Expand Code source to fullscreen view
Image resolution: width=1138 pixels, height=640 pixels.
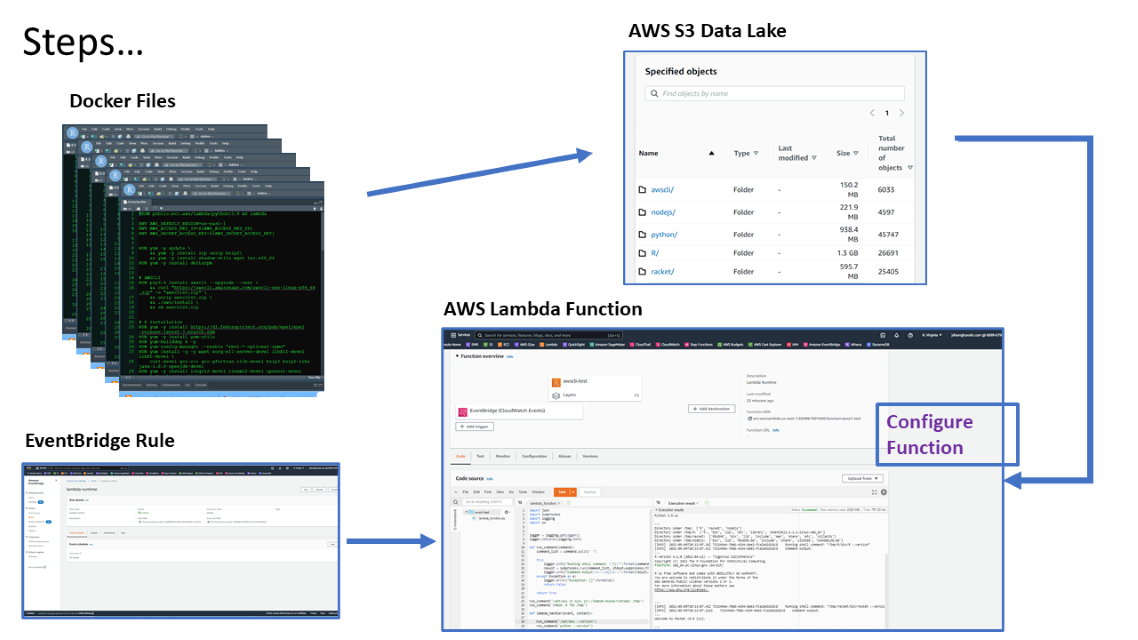coord(874,493)
